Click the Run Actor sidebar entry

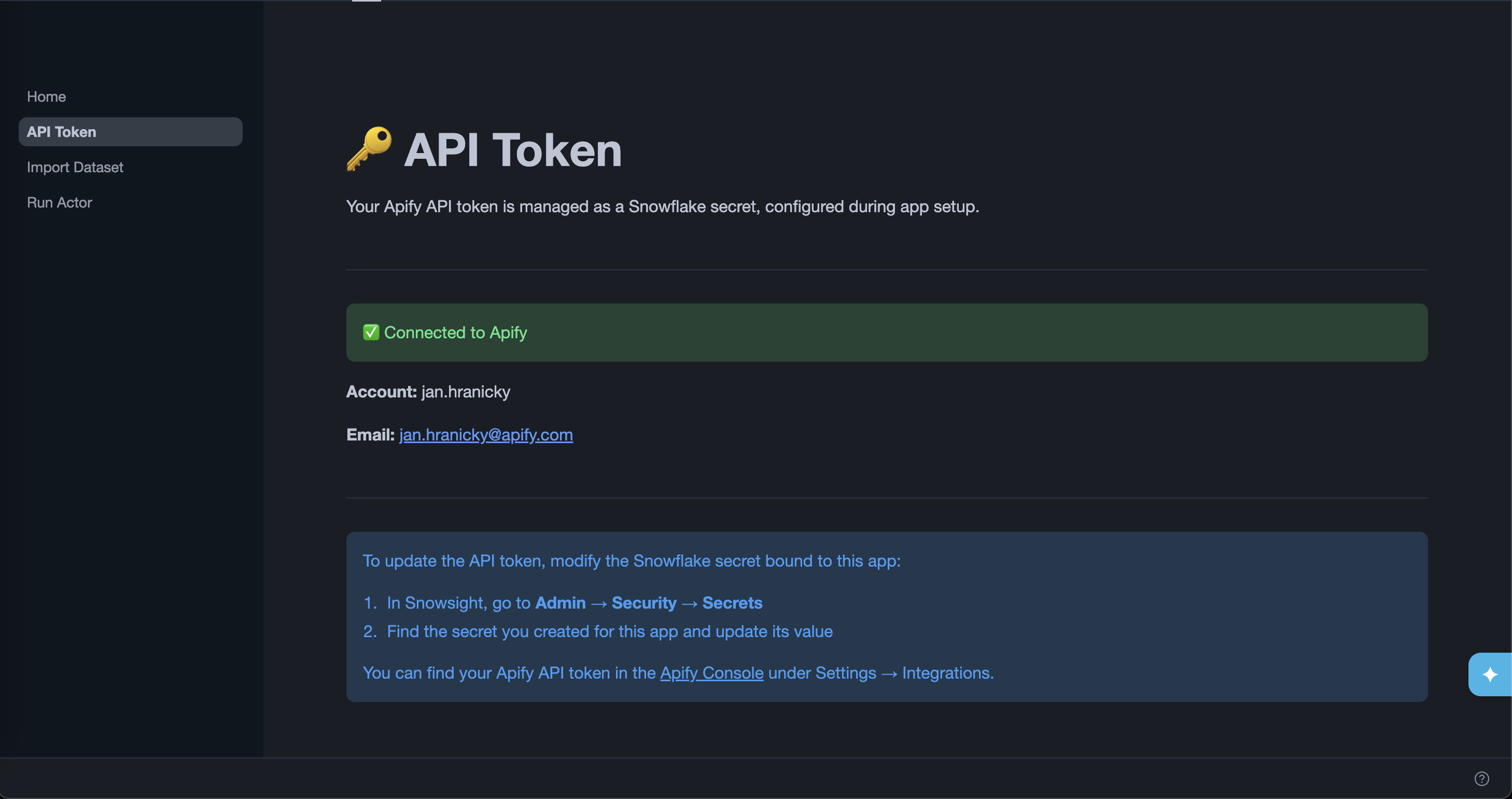pyautogui.click(x=59, y=202)
